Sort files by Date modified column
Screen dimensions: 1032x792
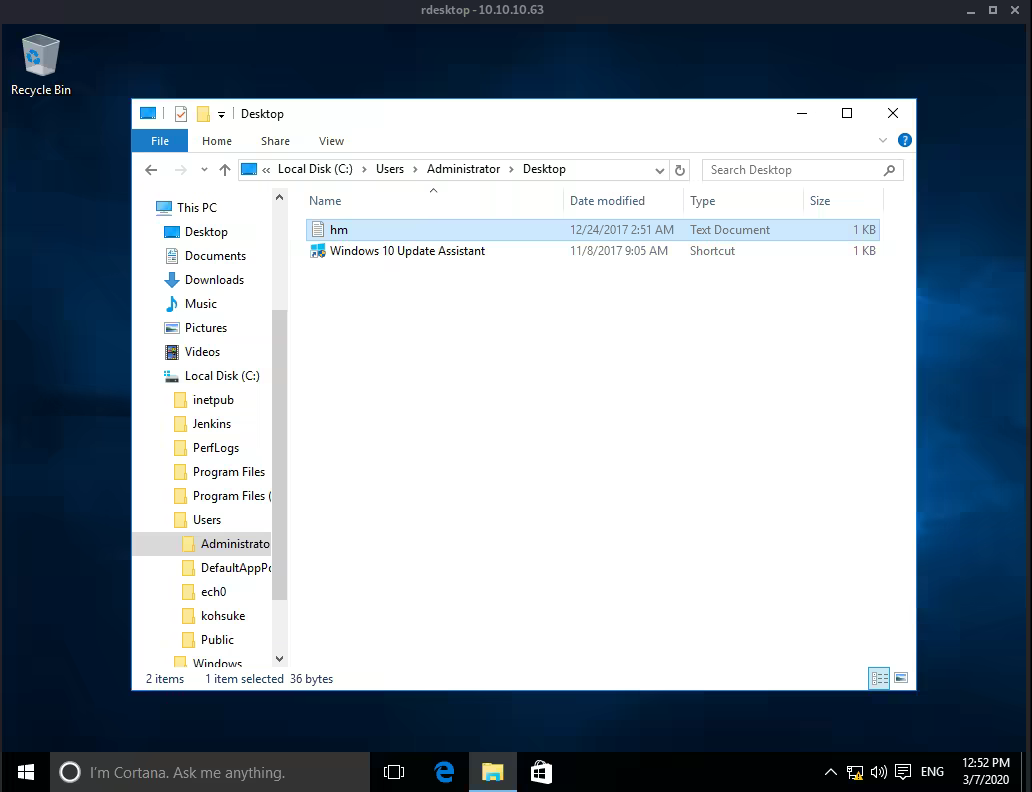(x=607, y=201)
